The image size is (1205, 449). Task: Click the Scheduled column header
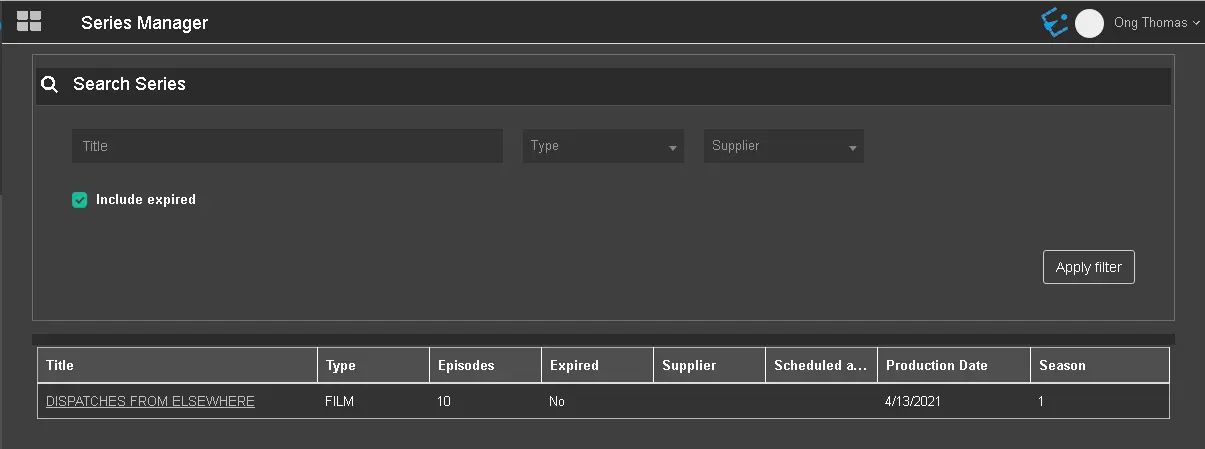point(820,365)
